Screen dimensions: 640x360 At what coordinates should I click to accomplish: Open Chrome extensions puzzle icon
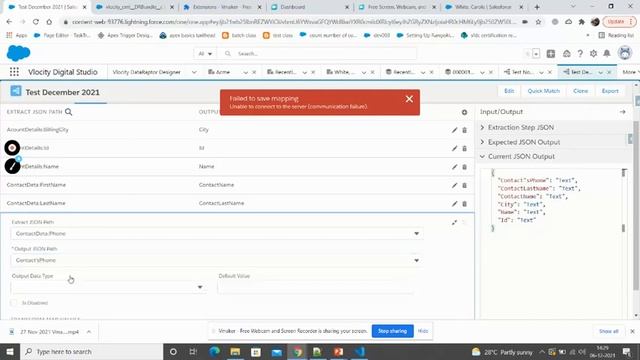tap(582, 22)
